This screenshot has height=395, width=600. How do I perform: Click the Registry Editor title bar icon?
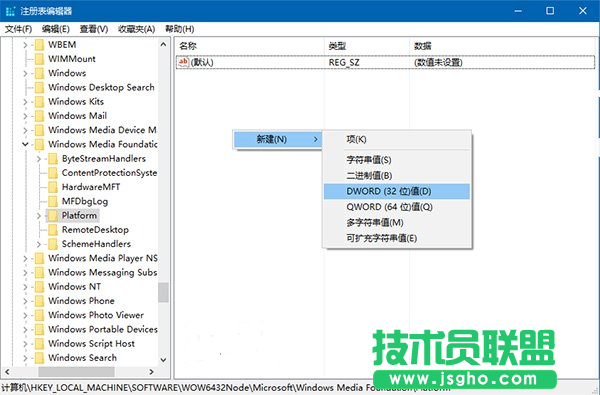[x=10, y=11]
